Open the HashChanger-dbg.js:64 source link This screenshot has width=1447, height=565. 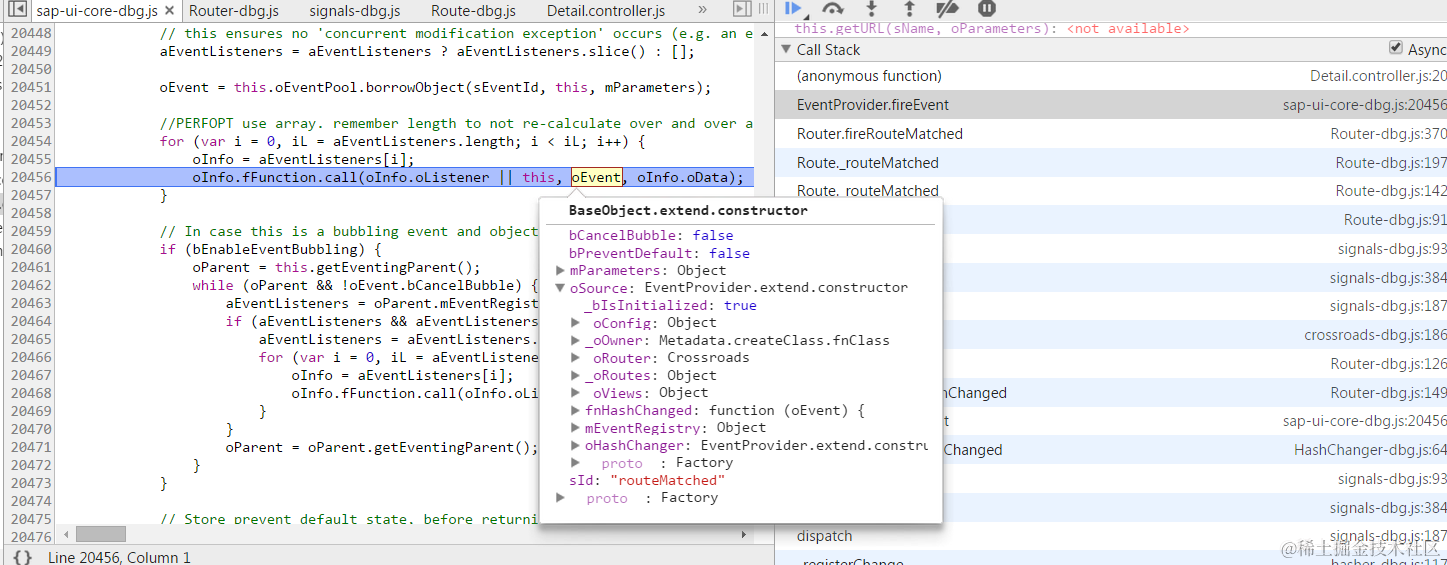tap(1370, 450)
